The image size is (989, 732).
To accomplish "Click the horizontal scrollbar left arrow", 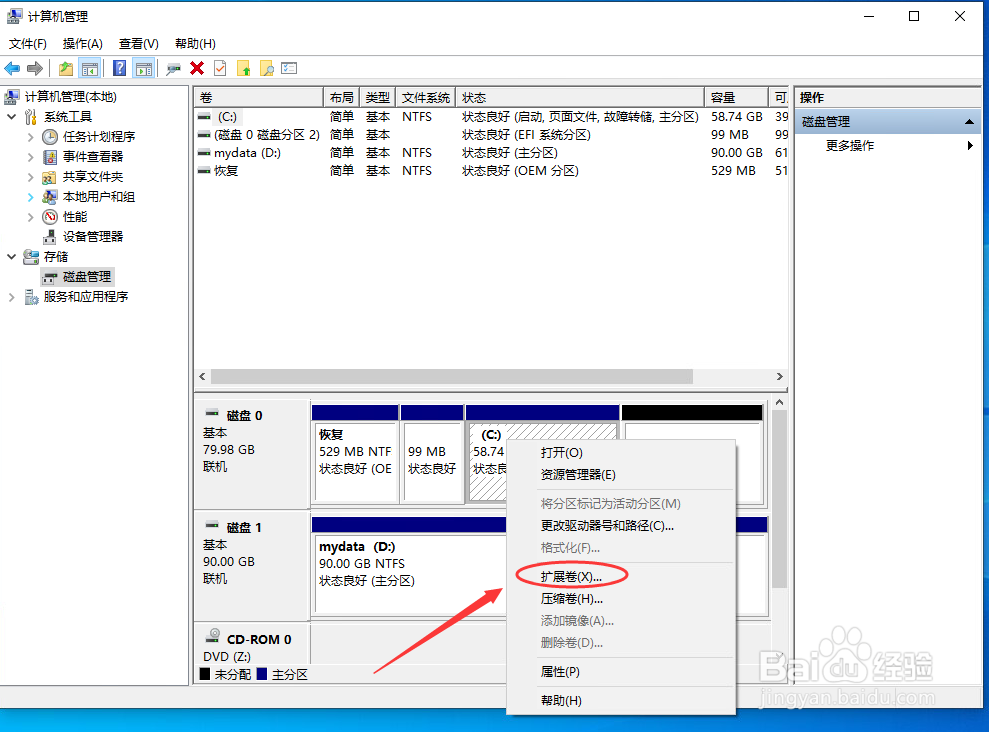I will 202,376.
